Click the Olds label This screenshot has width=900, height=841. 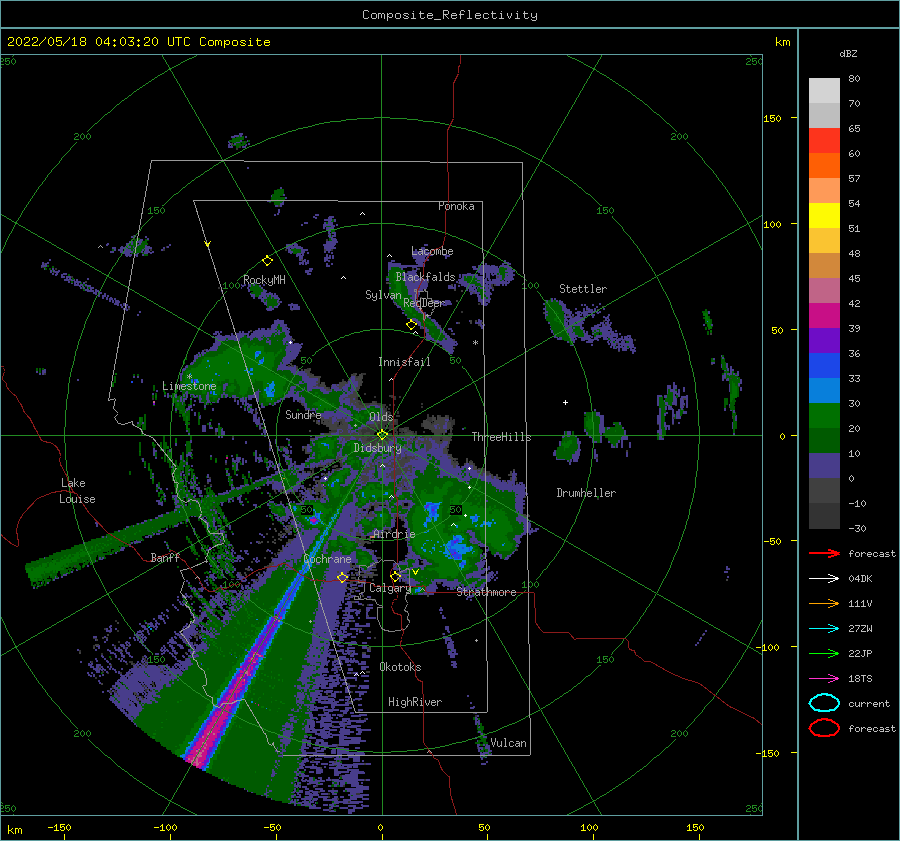tap(381, 417)
